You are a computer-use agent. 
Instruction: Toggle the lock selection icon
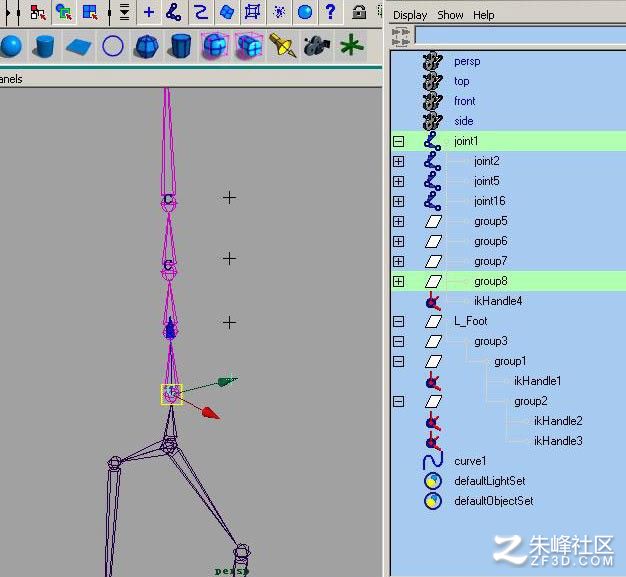click(359, 12)
